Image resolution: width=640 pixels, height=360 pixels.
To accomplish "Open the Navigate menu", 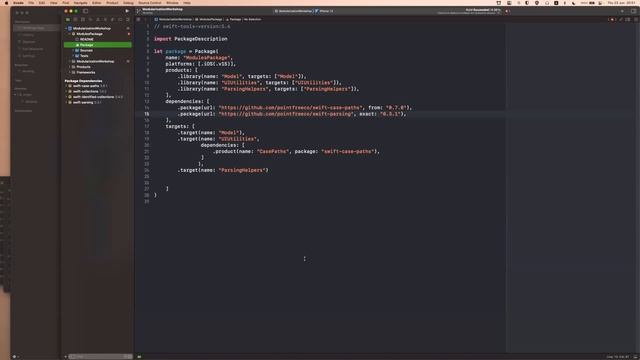I will click(80, 3).
